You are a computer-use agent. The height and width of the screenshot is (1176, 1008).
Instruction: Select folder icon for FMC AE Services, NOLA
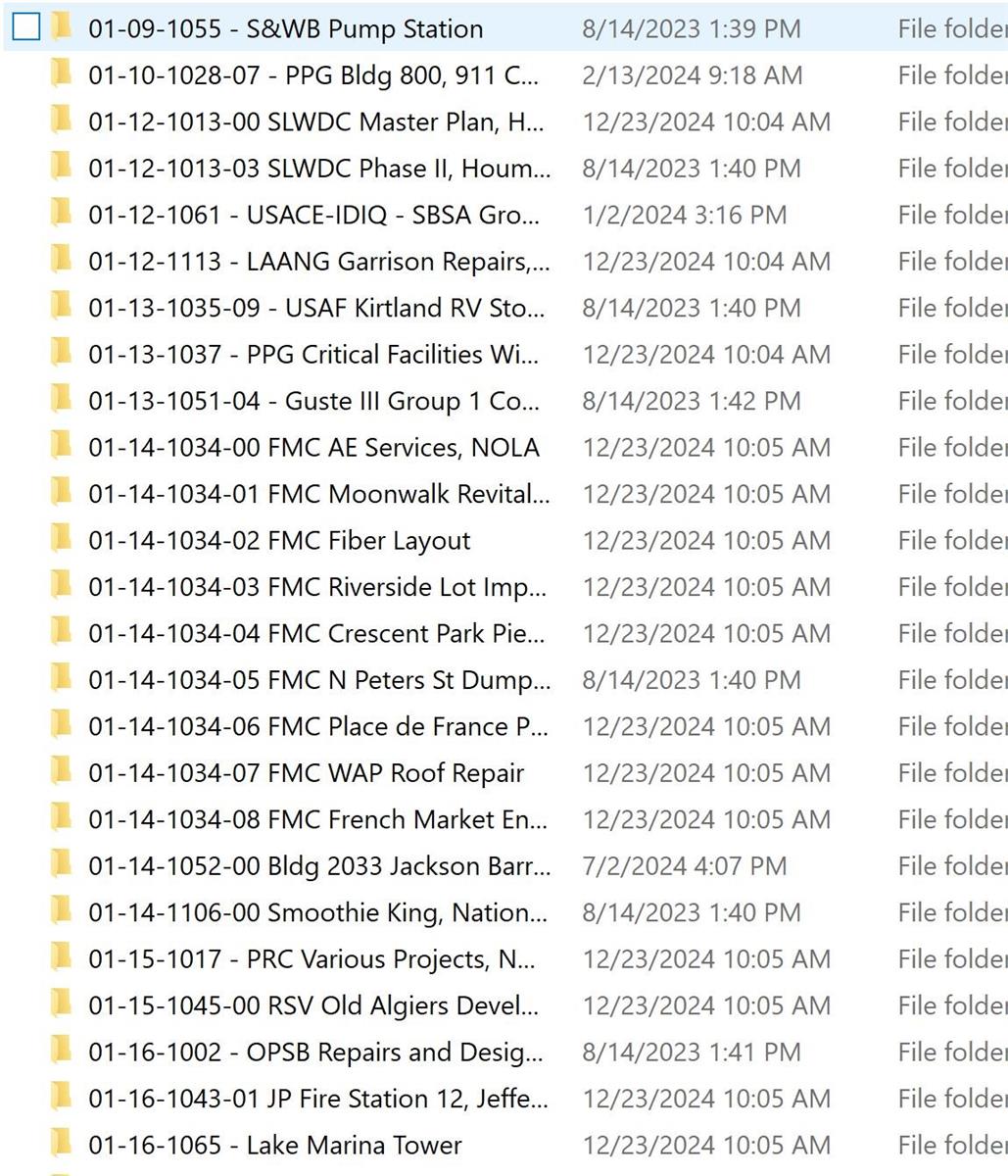(62, 447)
